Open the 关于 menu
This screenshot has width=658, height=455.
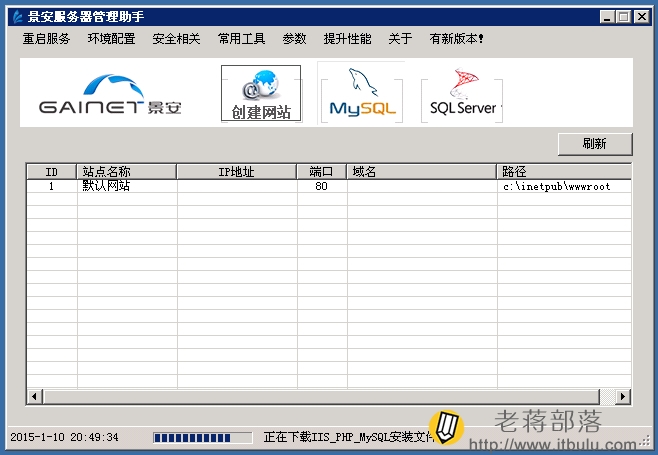pyautogui.click(x=400, y=39)
